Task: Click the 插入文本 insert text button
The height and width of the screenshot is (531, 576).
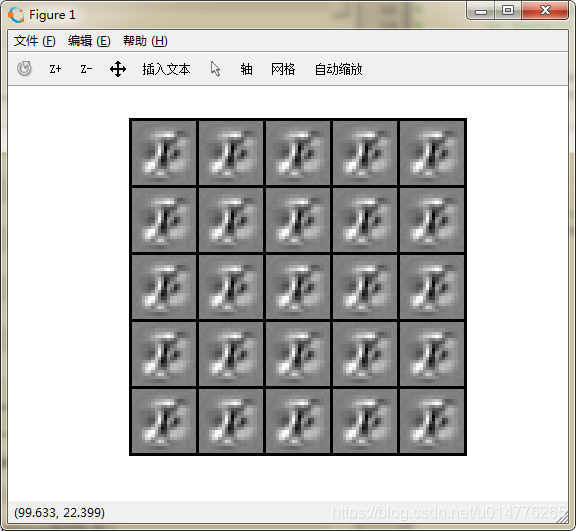Action: [x=166, y=69]
